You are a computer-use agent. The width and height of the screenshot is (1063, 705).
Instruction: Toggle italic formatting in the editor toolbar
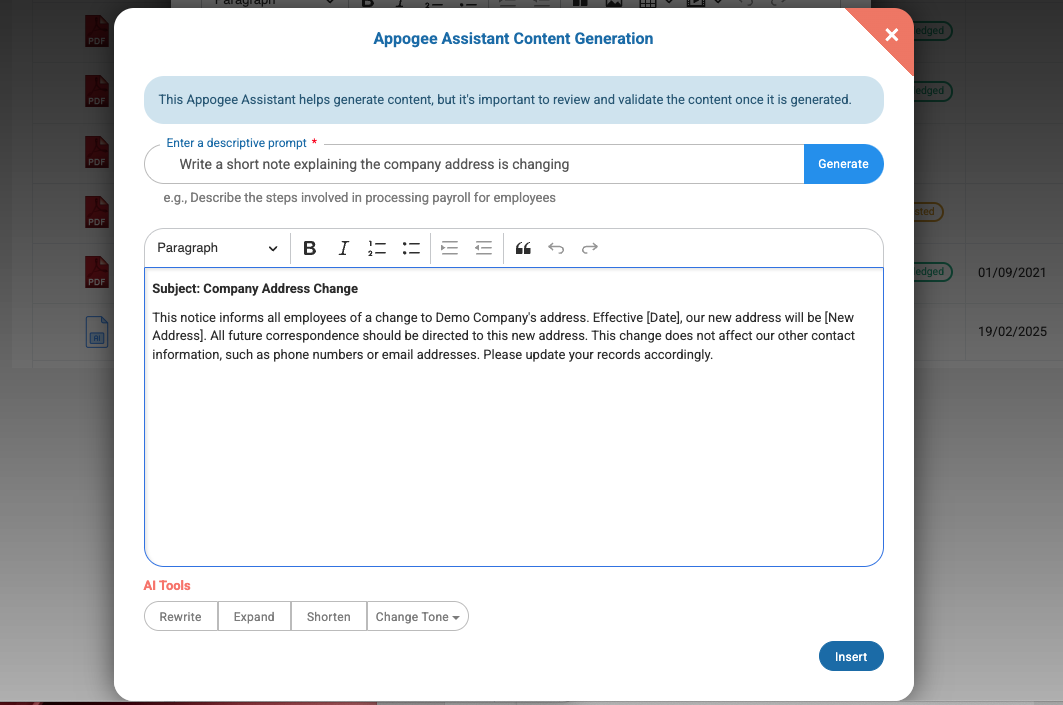point(343,248)
